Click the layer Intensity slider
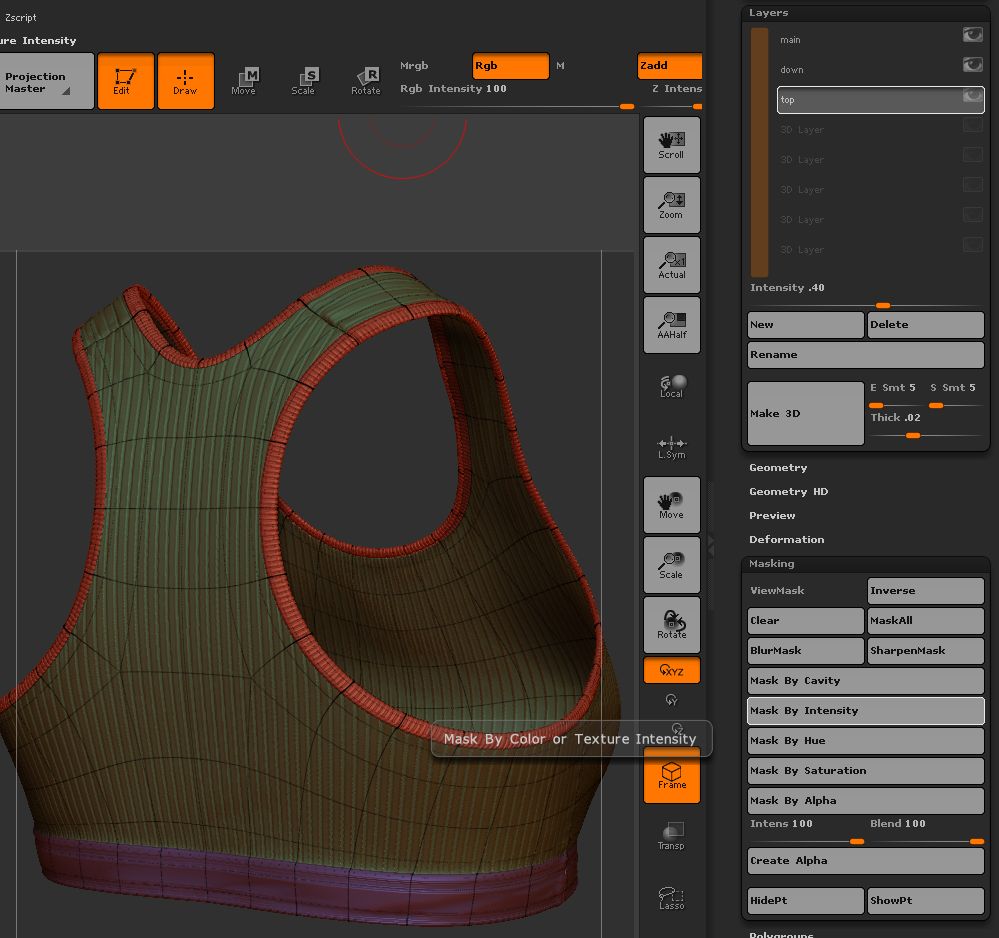The height and width of the screenshot is (938, 999). [x=866, y=305]
